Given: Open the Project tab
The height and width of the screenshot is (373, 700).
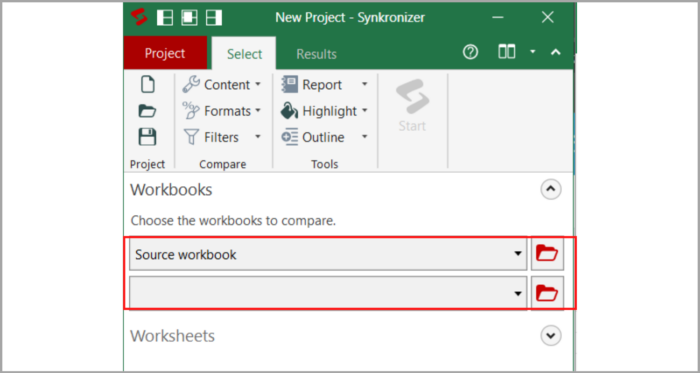Looking at the screenshot, I should tap(165, 53).
